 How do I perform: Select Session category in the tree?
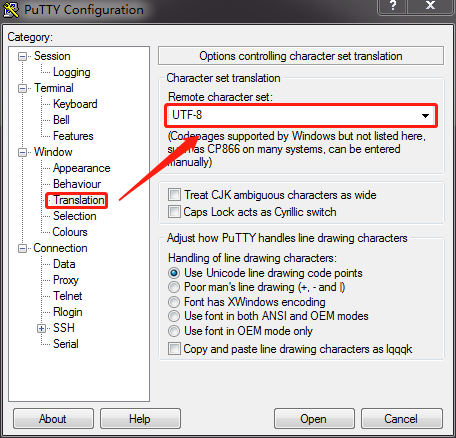pos(52,56)
